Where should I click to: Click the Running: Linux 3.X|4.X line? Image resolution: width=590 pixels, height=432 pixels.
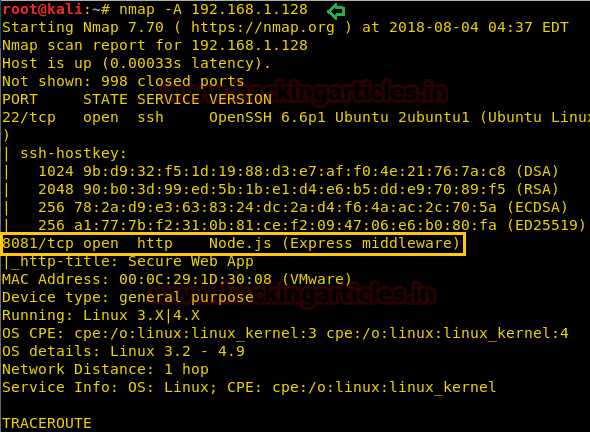[x=101, y=315]
